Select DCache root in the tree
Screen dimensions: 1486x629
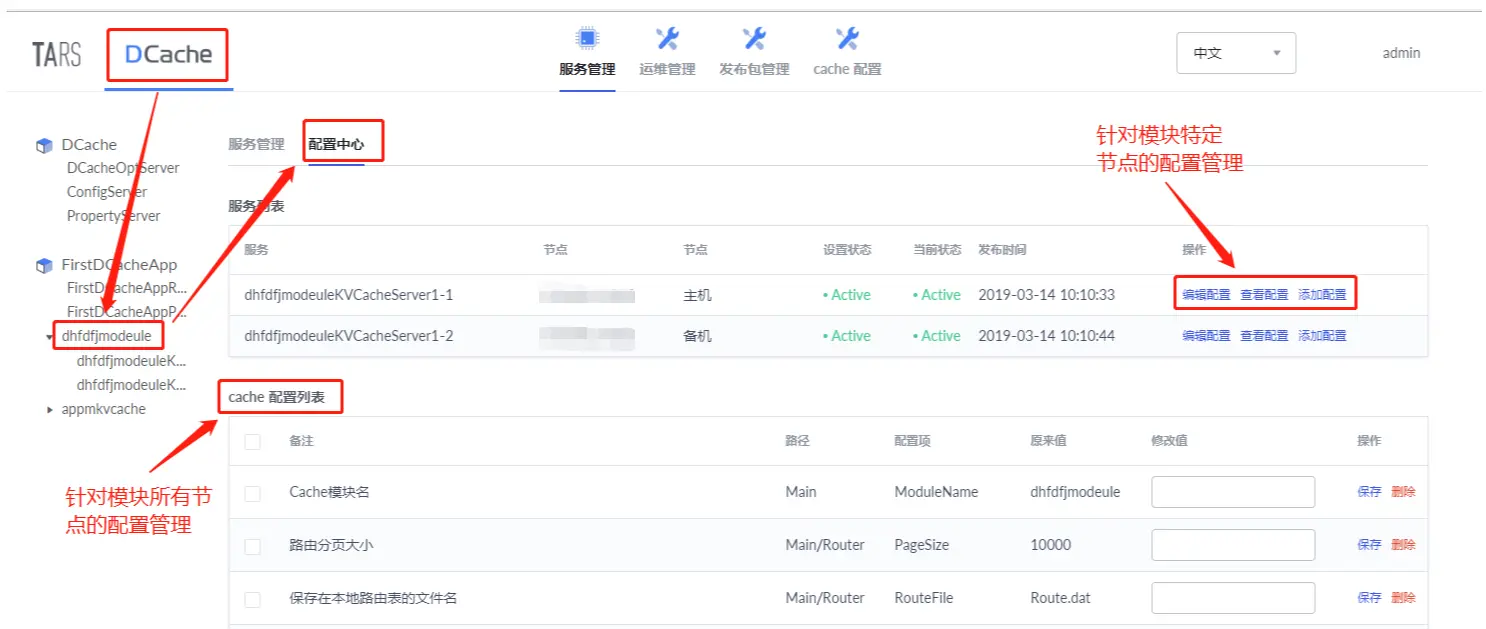tap(89, 145)
